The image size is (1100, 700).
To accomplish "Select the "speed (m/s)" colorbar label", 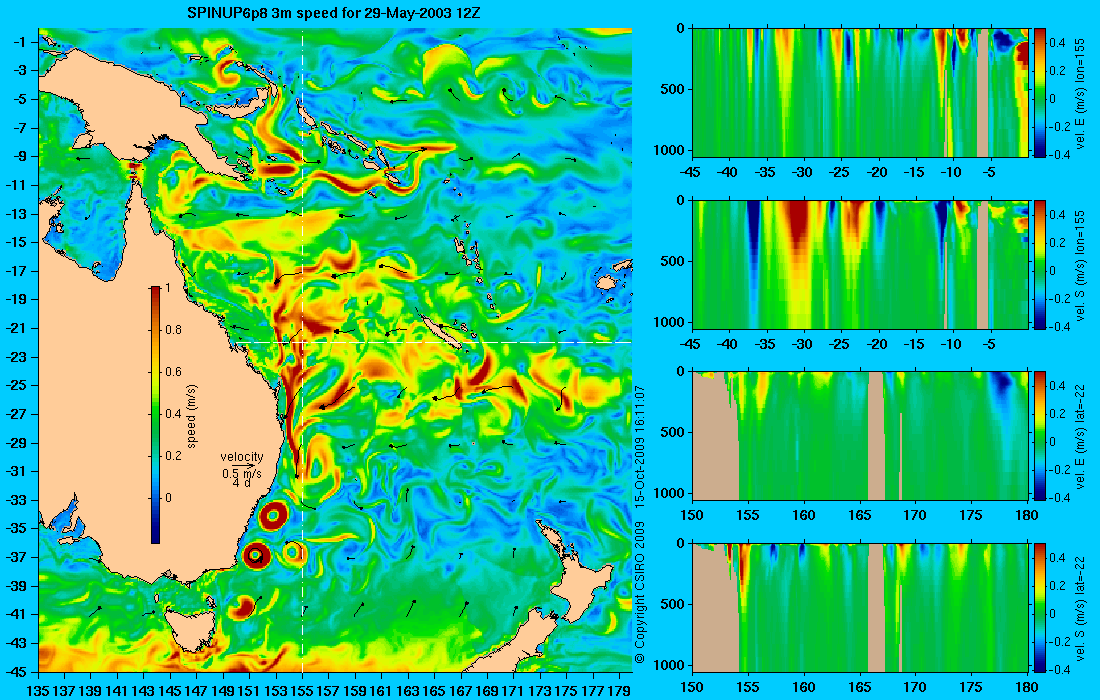I will (192, 415).
